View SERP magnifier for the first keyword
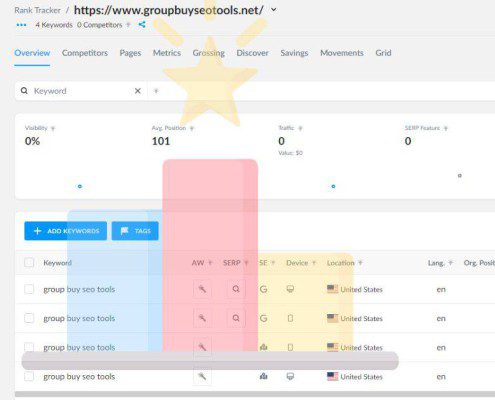This screenshot has height=400, width=495. click(236, 289)
